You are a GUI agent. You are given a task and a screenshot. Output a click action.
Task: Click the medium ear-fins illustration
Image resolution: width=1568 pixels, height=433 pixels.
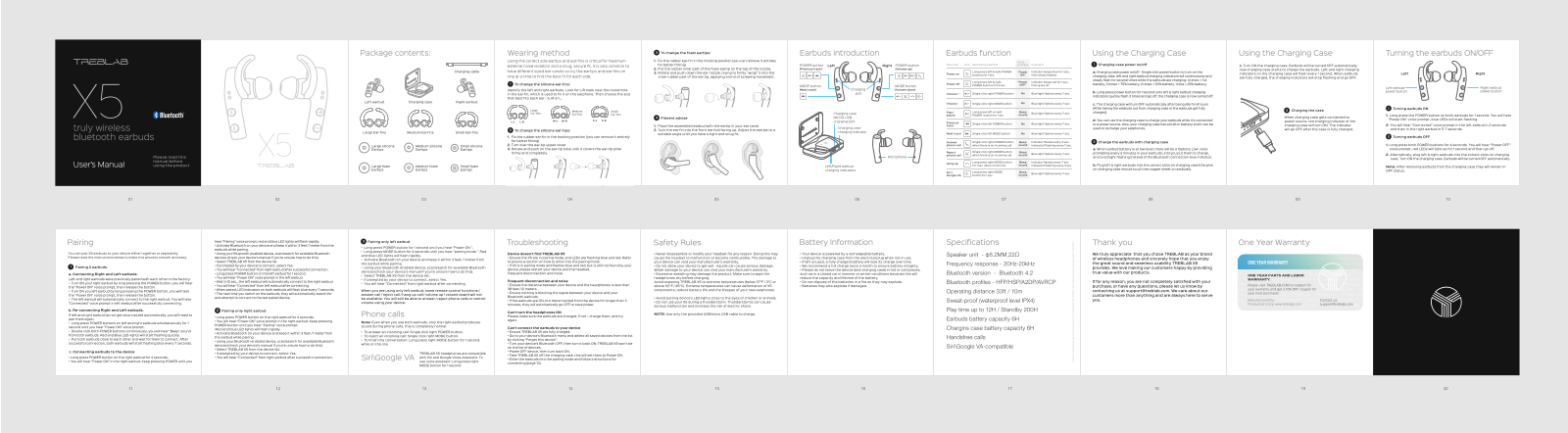pyautogui.click(x=419, y=119)
